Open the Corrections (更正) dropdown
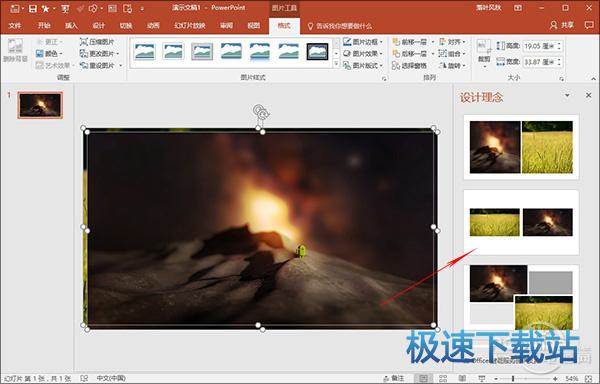 [49, 42]
